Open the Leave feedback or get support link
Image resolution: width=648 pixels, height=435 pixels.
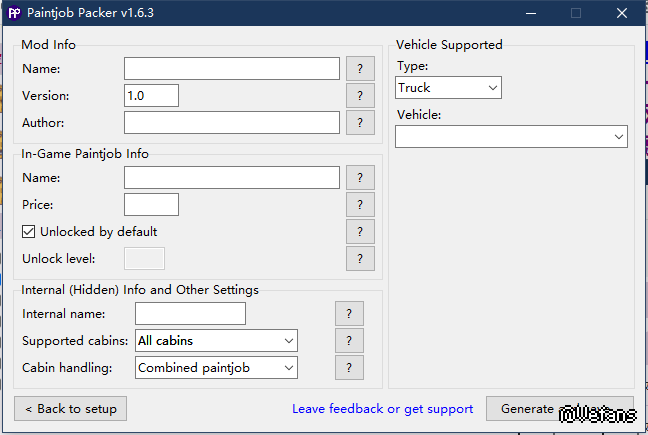pos(382,409)
